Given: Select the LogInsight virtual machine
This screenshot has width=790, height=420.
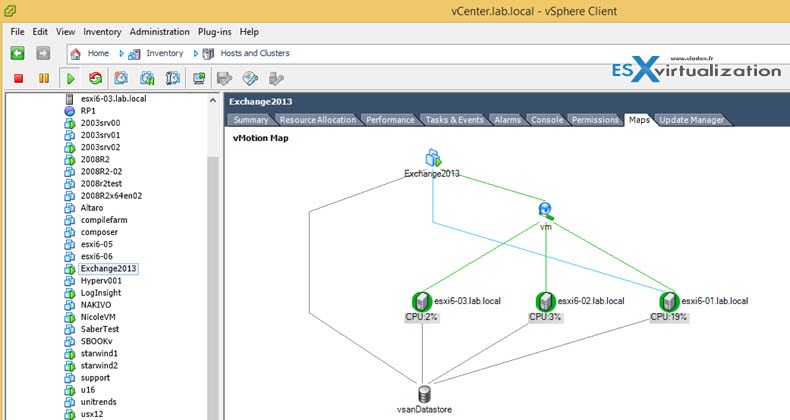Looking at the screenshot, I should pyautogui.click(x=101, y=293).
